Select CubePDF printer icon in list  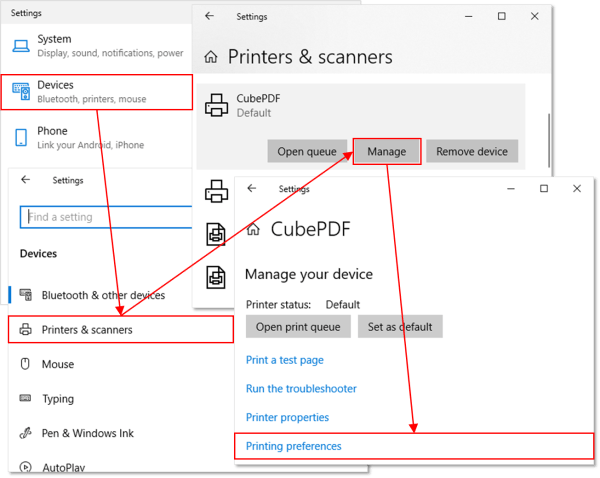click(217, 105)
